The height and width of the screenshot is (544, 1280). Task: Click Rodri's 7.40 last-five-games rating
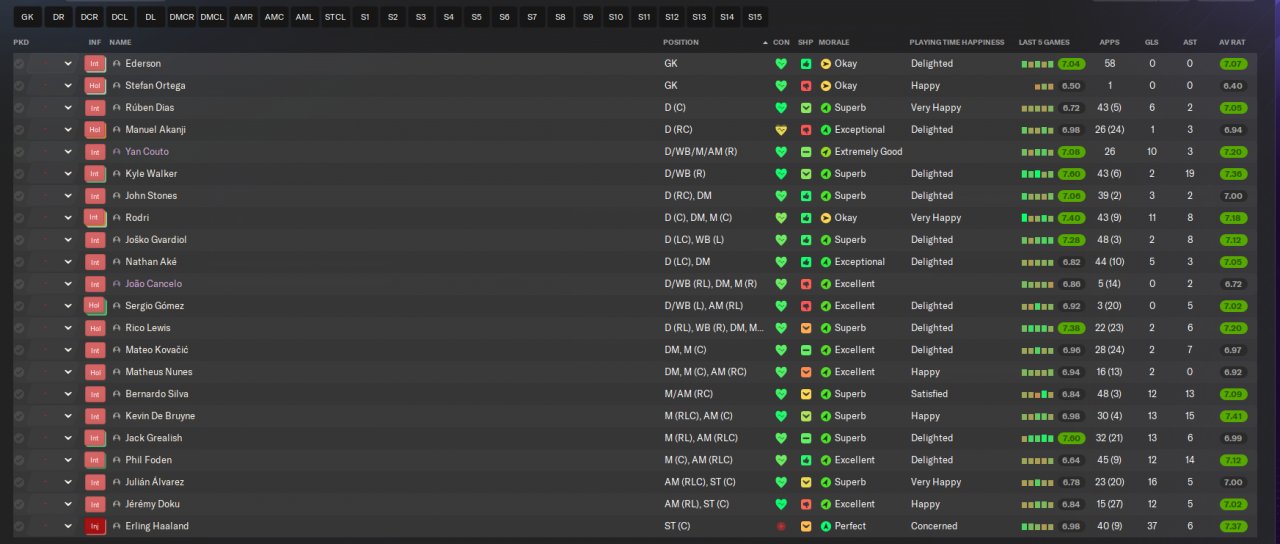[x=1071, y=217]
